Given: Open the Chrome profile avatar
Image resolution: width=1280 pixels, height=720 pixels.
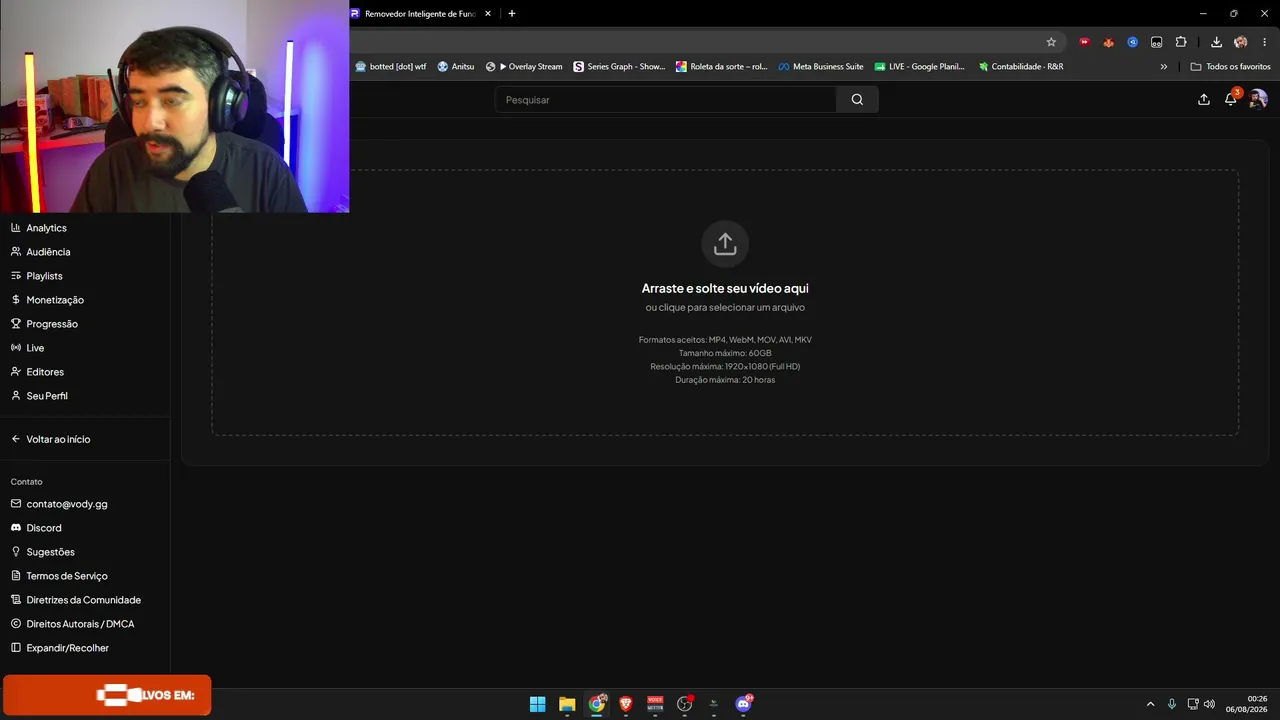Looking at the screenshot, I should (1241, 42).
